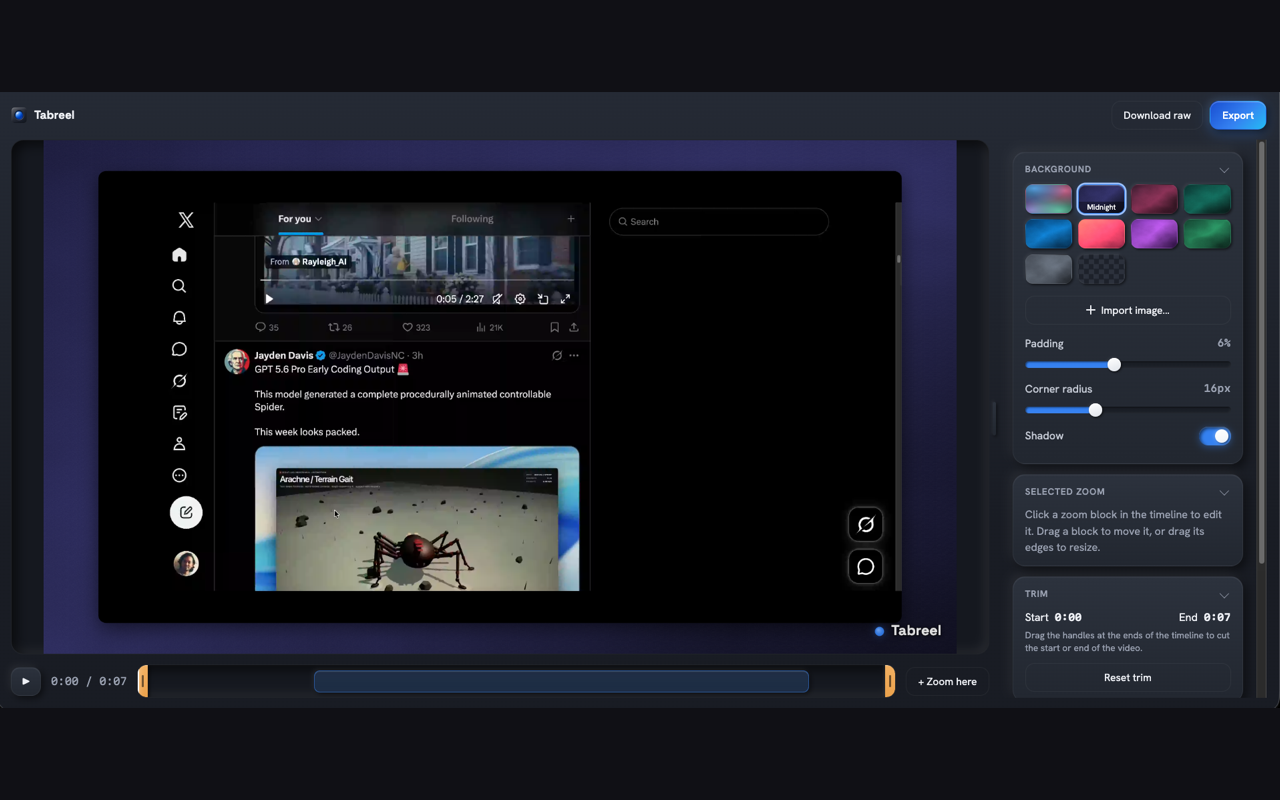The image size is (1280, 800).
Task: Click the share upload icon on post
Action: 574,327
